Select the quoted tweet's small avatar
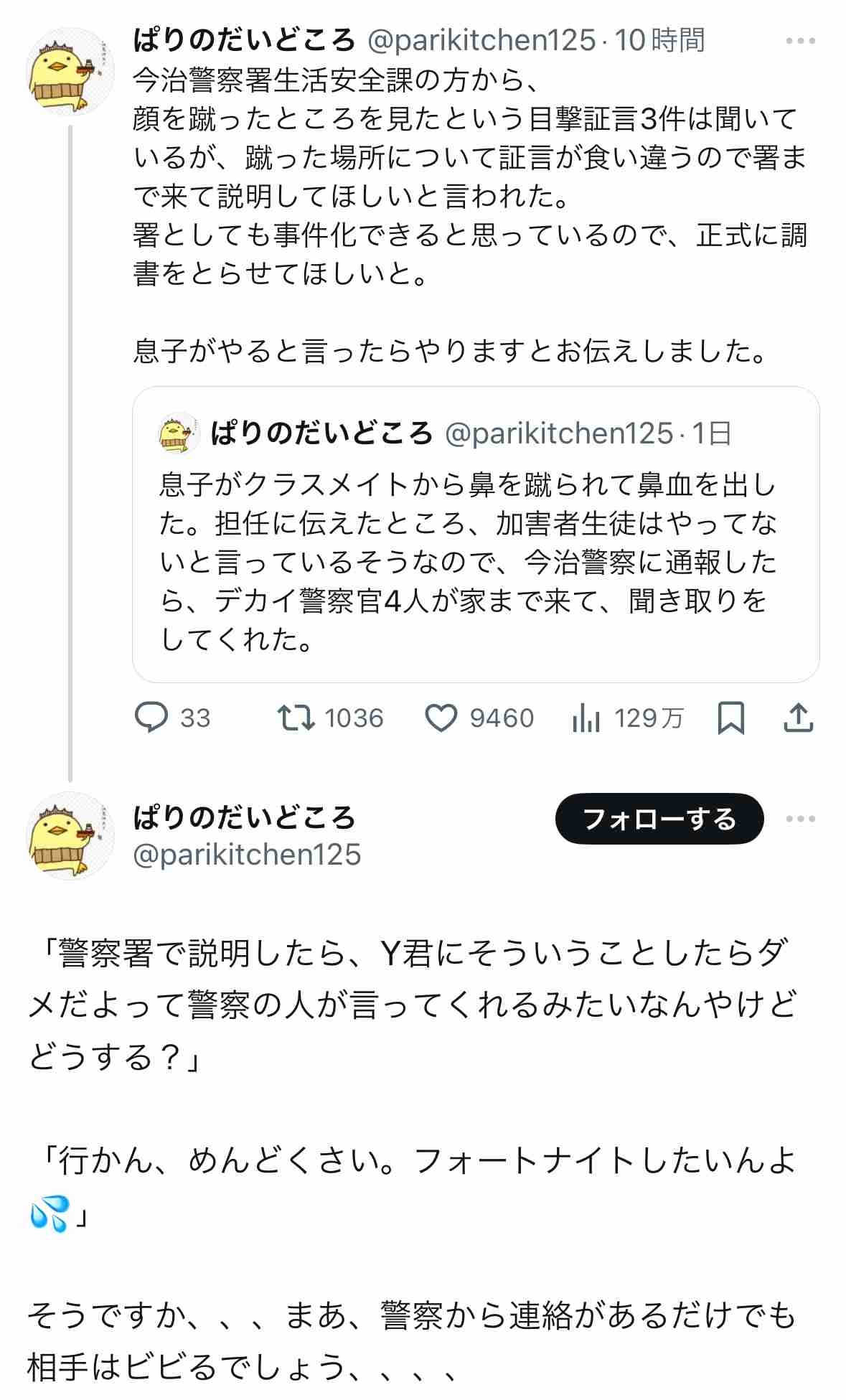The width and height of the screenshot is (846, 1400). (x=178, y=432)
